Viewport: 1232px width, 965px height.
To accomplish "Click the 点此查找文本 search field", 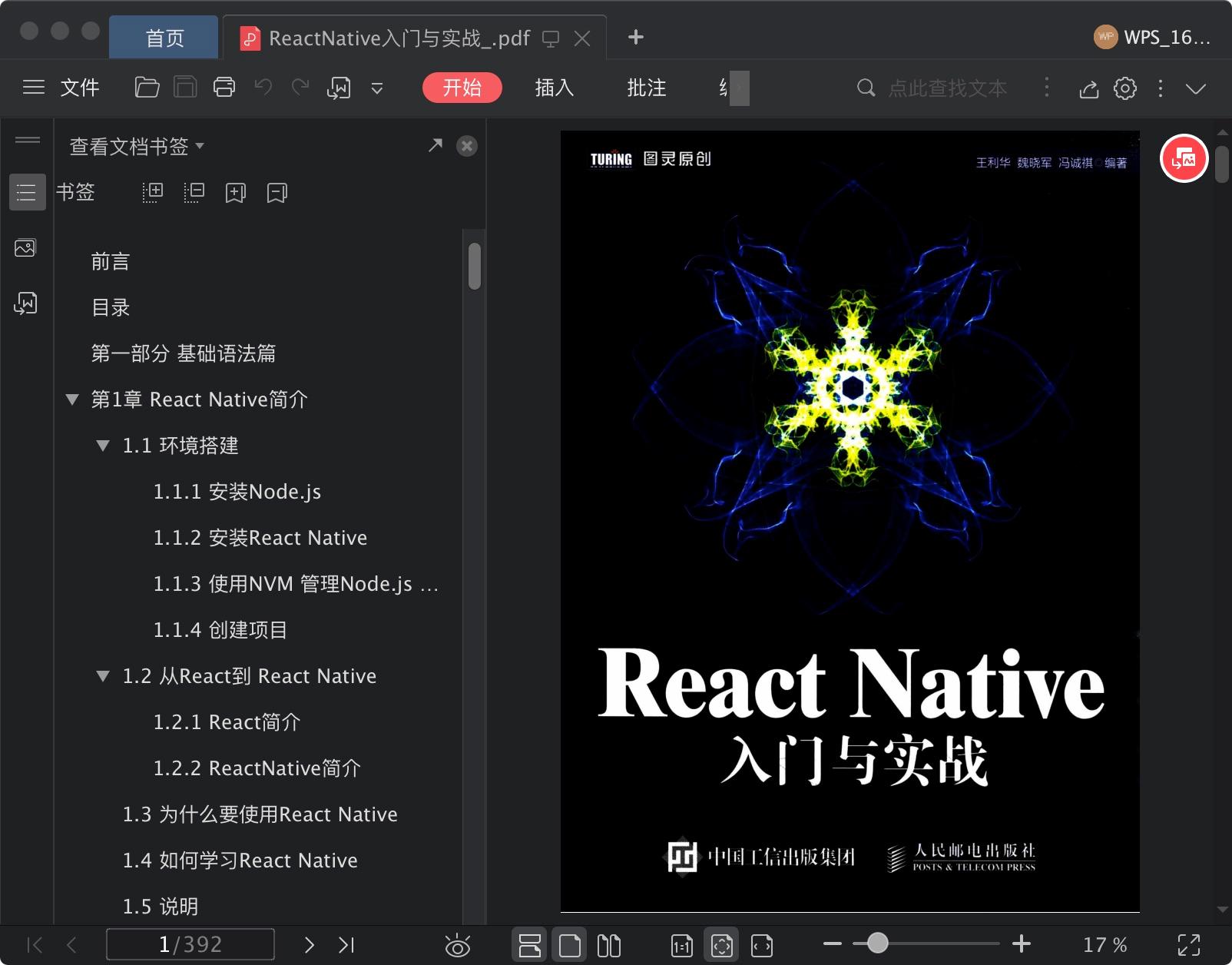I will pyautogui.click(x=948, y=88).
